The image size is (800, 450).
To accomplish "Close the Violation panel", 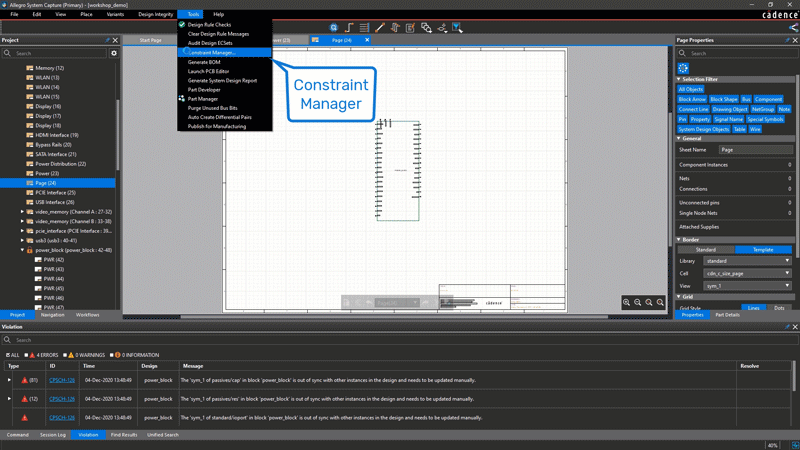I will 795,327.
